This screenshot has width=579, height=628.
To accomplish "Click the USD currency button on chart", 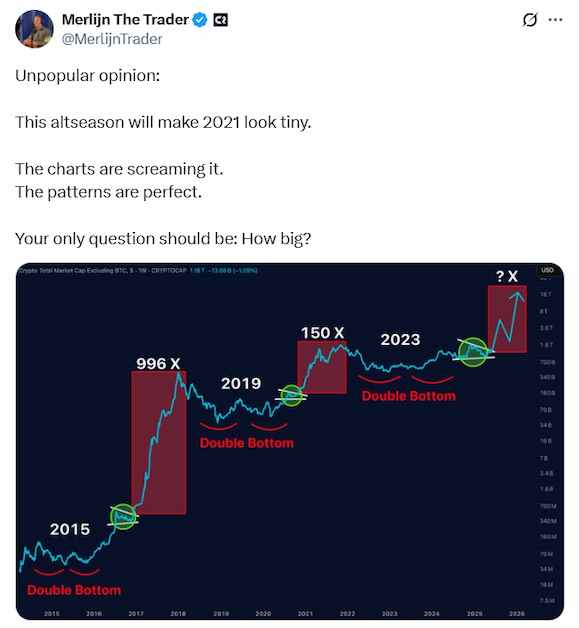I will pos(547,270).
